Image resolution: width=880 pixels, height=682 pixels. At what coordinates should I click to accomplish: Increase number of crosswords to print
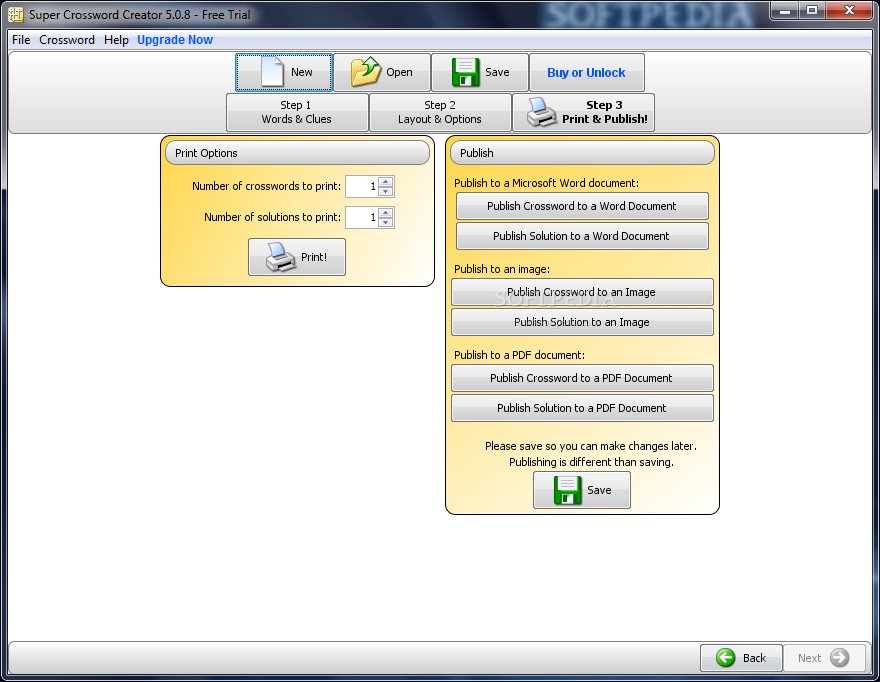tap(386, 182)
